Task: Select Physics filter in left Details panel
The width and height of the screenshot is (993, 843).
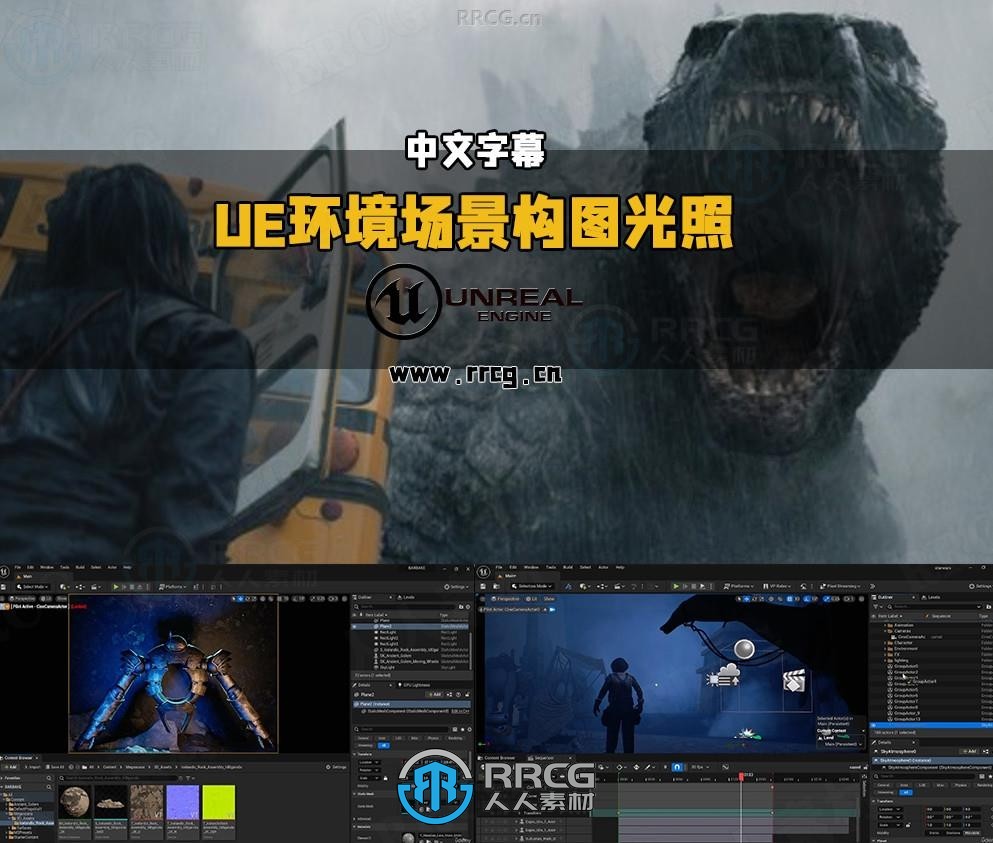Action: pos(433,738)
